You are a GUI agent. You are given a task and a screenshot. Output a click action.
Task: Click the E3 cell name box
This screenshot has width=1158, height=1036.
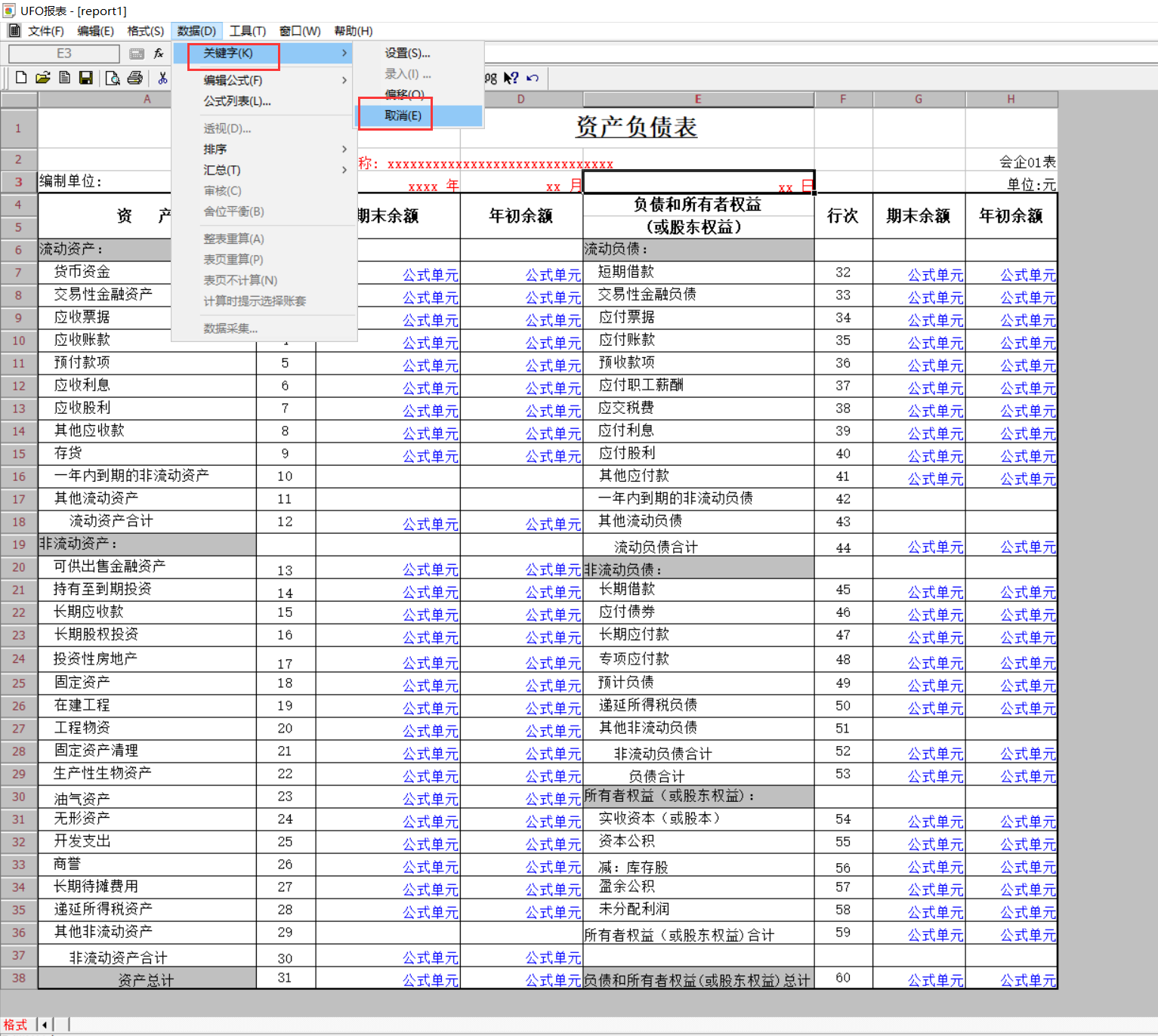pyautogui.click(x=64, y=54)
